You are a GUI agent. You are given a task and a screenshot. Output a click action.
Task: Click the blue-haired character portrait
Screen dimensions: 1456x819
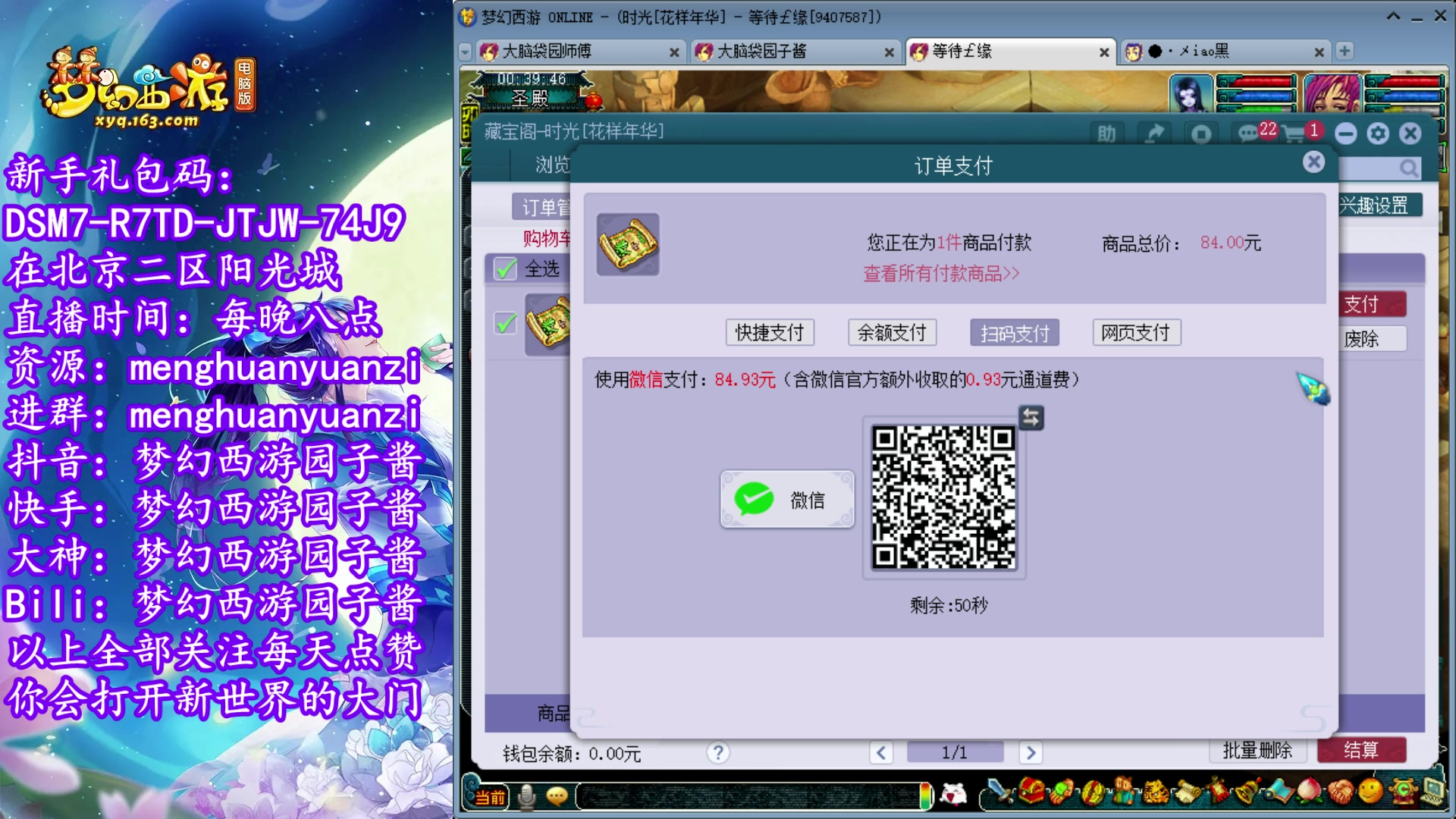[1191, 93]
